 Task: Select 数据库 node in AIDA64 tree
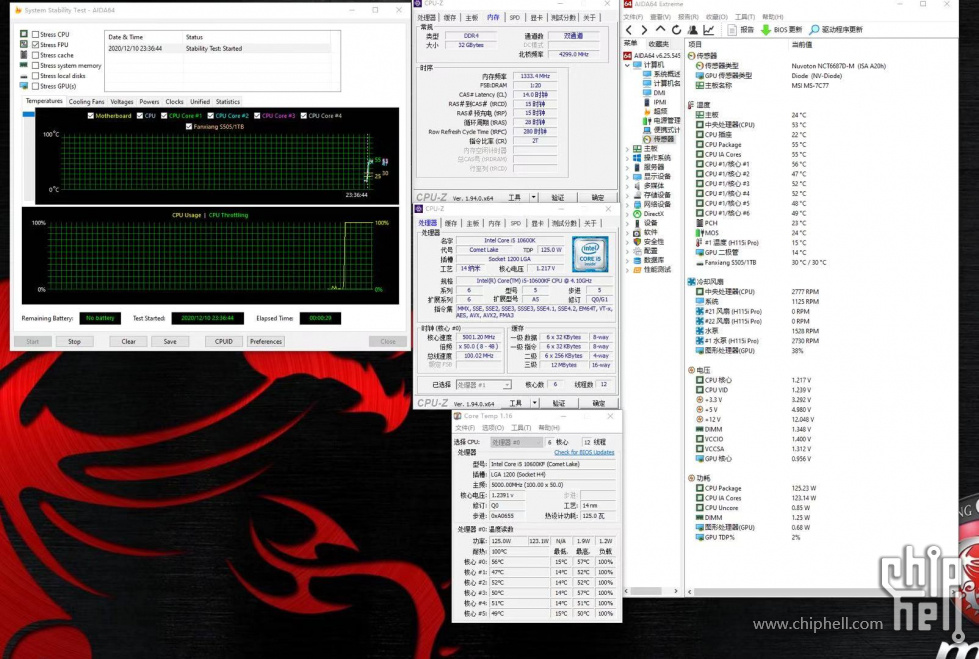pyautogui.click(x=649, y=260)
